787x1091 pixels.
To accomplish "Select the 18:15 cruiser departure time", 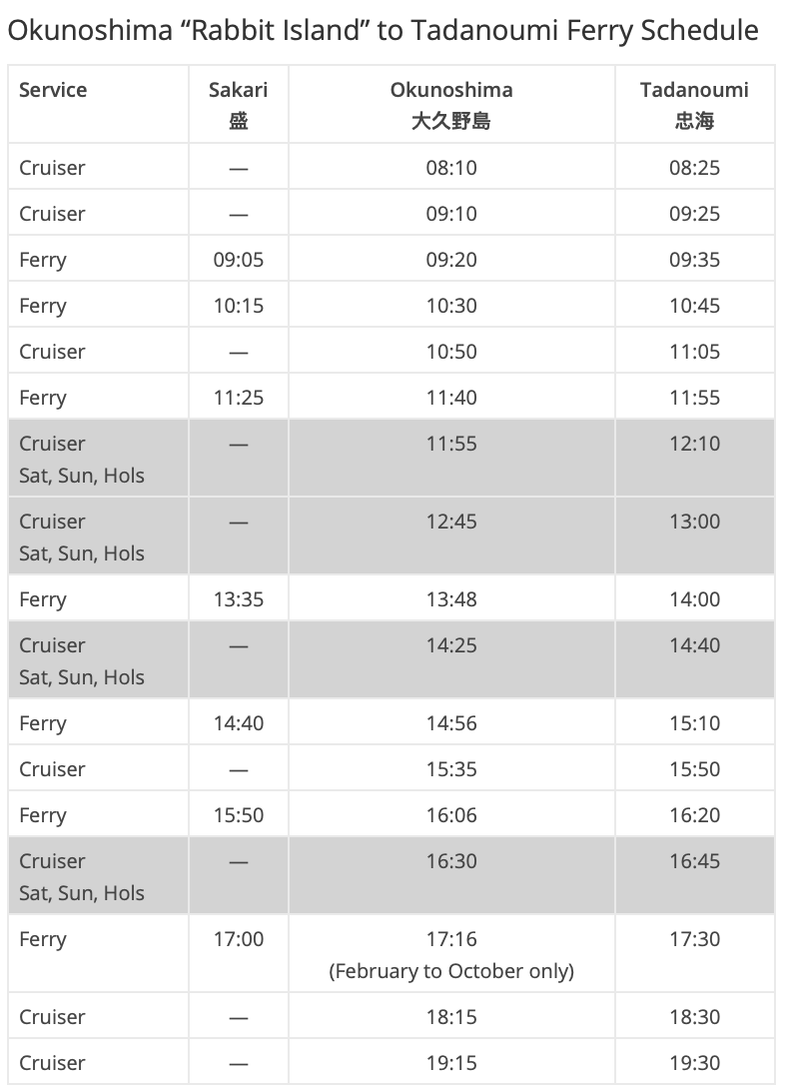I will 452,1017.
